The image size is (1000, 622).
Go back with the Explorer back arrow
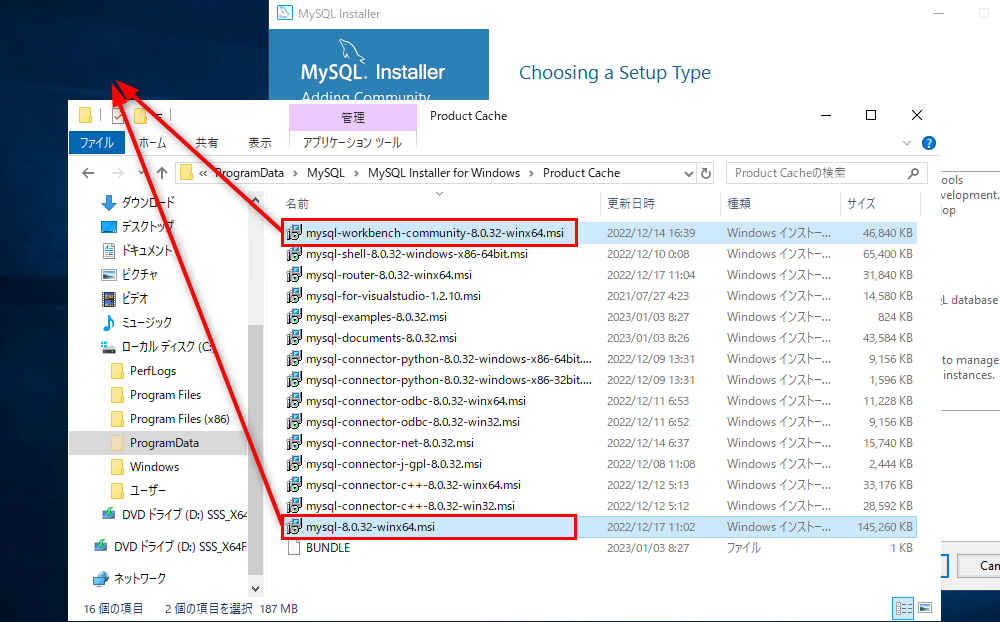tap(88, 173)
